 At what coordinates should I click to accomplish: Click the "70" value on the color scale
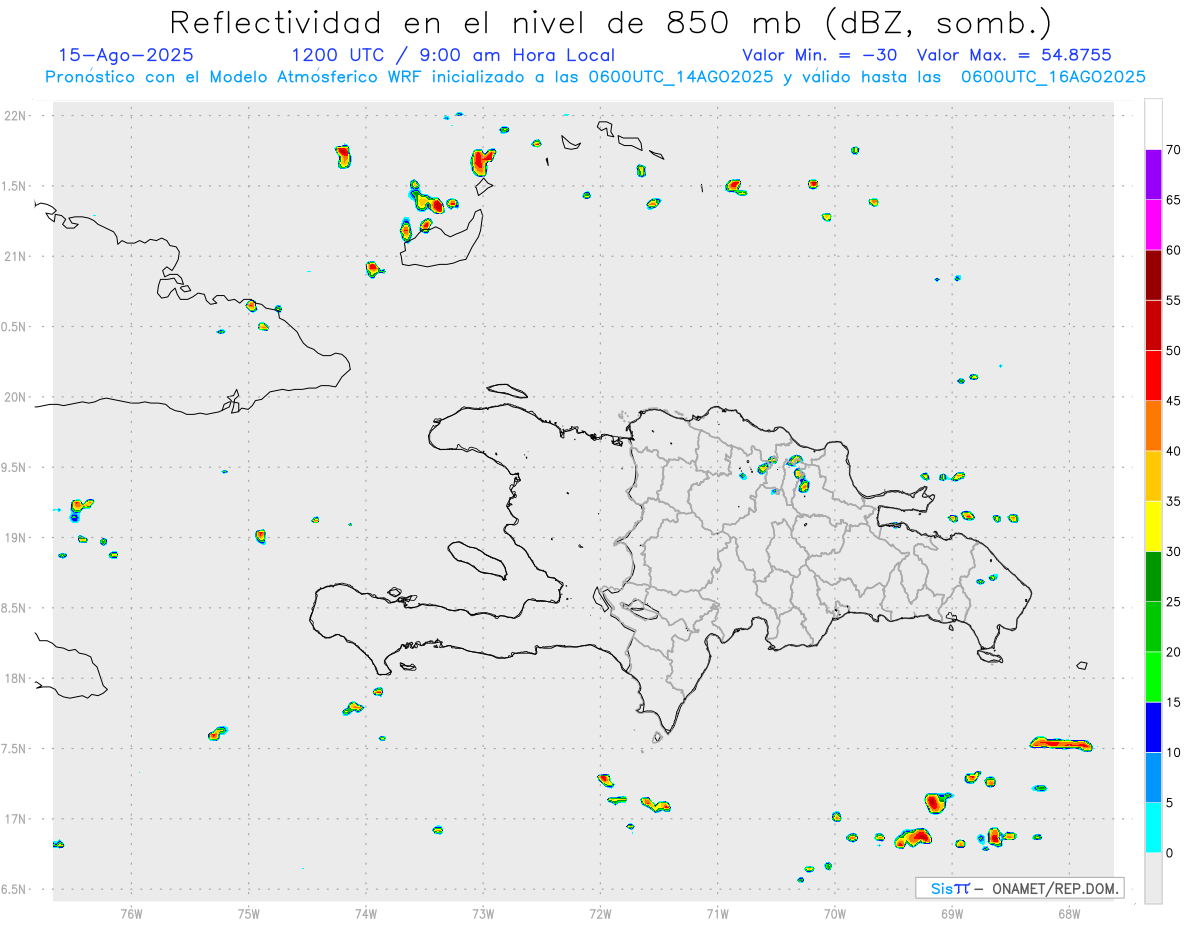[x=1173, y=150]
